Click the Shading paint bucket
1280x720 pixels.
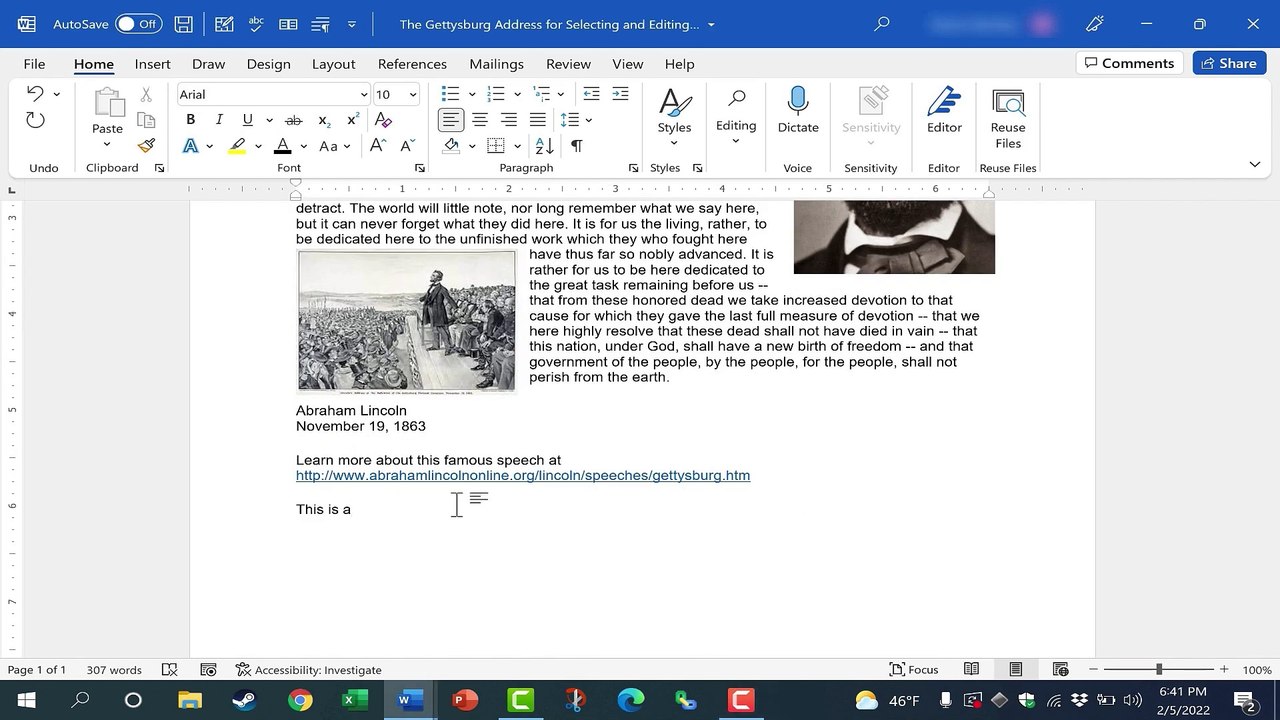tap(451, 146)
